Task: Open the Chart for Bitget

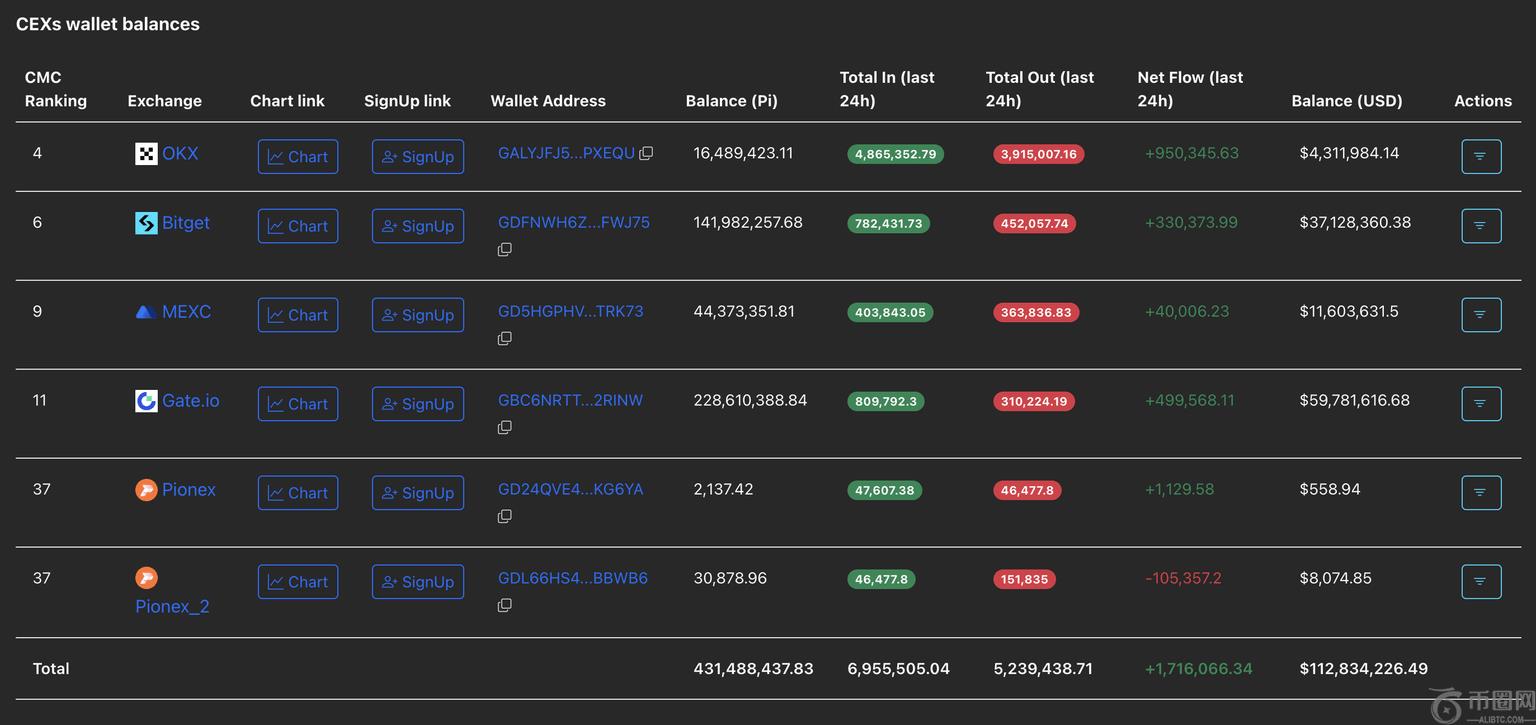Action: click(298, 226)
